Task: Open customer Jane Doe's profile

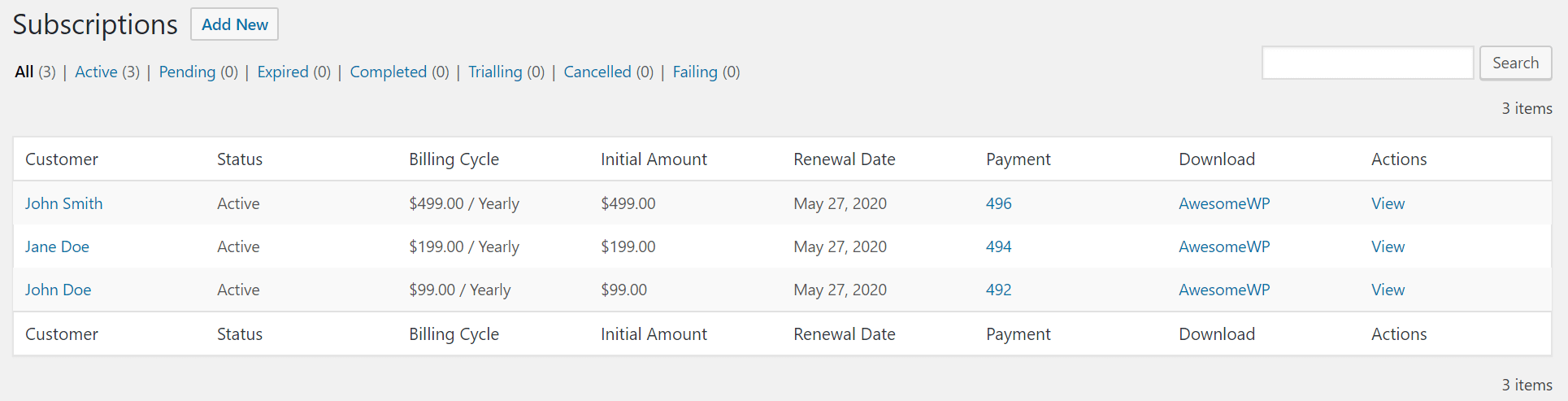Action: coord(57,246)
